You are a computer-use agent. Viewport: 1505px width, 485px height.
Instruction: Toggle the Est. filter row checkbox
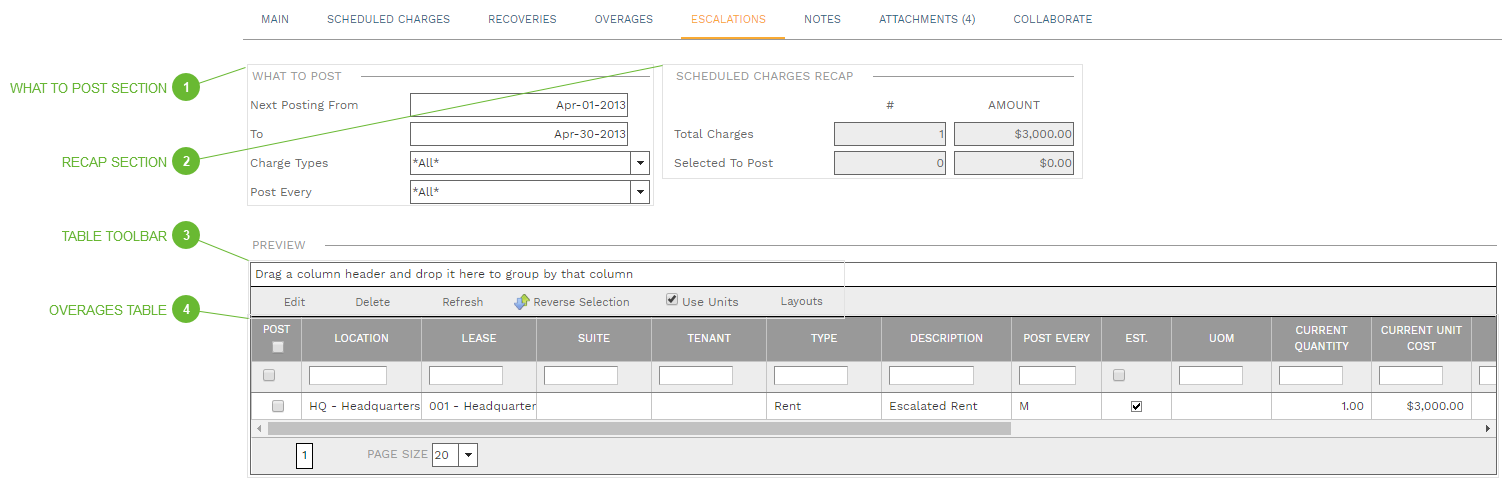(x=1119, y=375)
